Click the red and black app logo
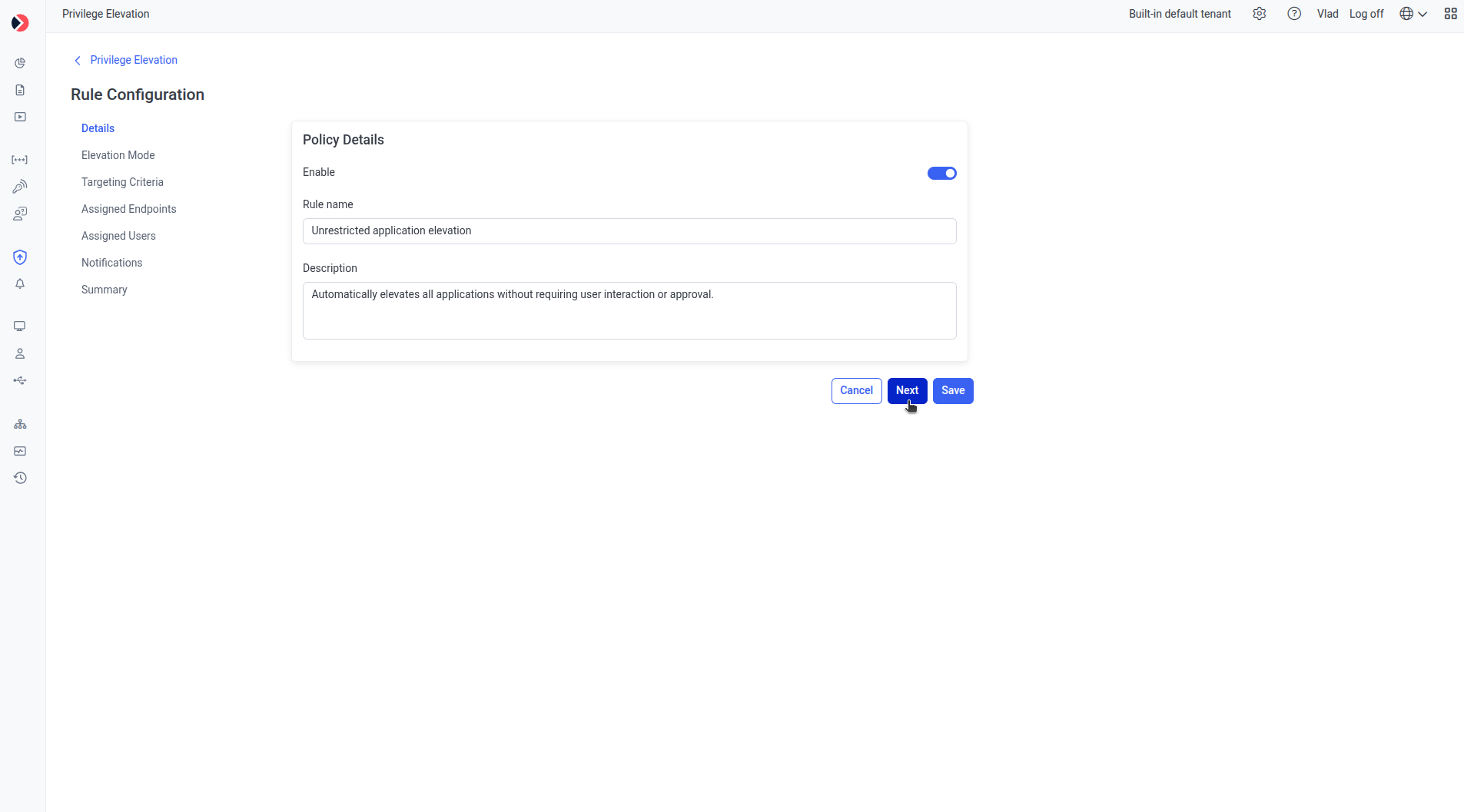Viewport: 1464px width, 812px height. click(21, 23)
